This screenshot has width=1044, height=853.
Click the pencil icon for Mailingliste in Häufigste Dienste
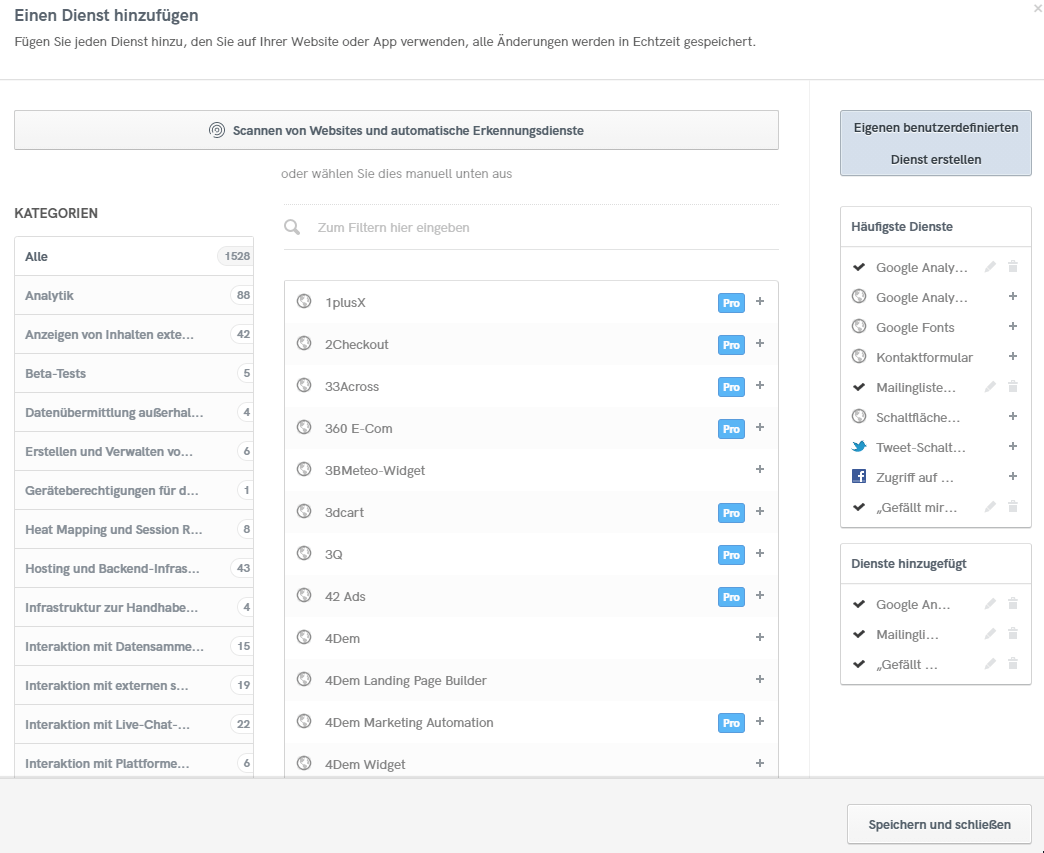pos(990,387)
